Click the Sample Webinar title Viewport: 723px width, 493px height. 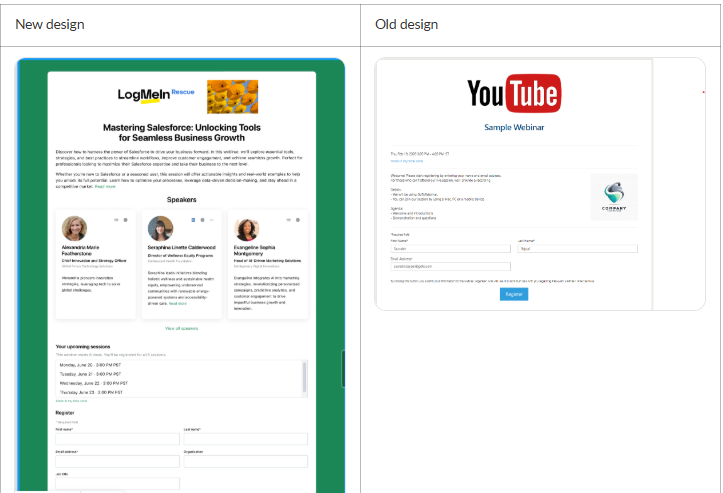[x=513, y=127]
